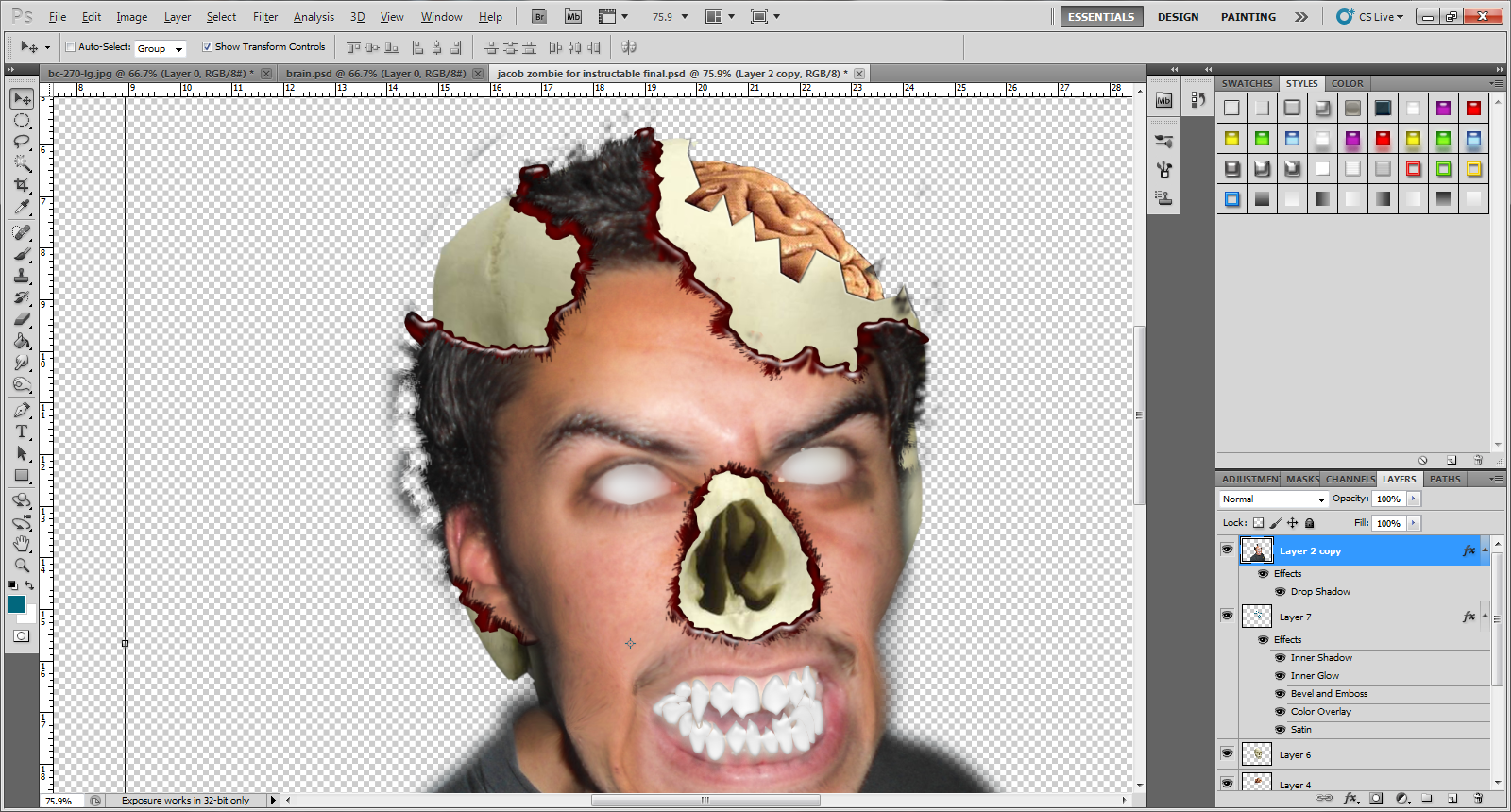Screen dimensions: 1511x812
Task: Select the Quick Selection tool
Action: click(x=22, y=163)
